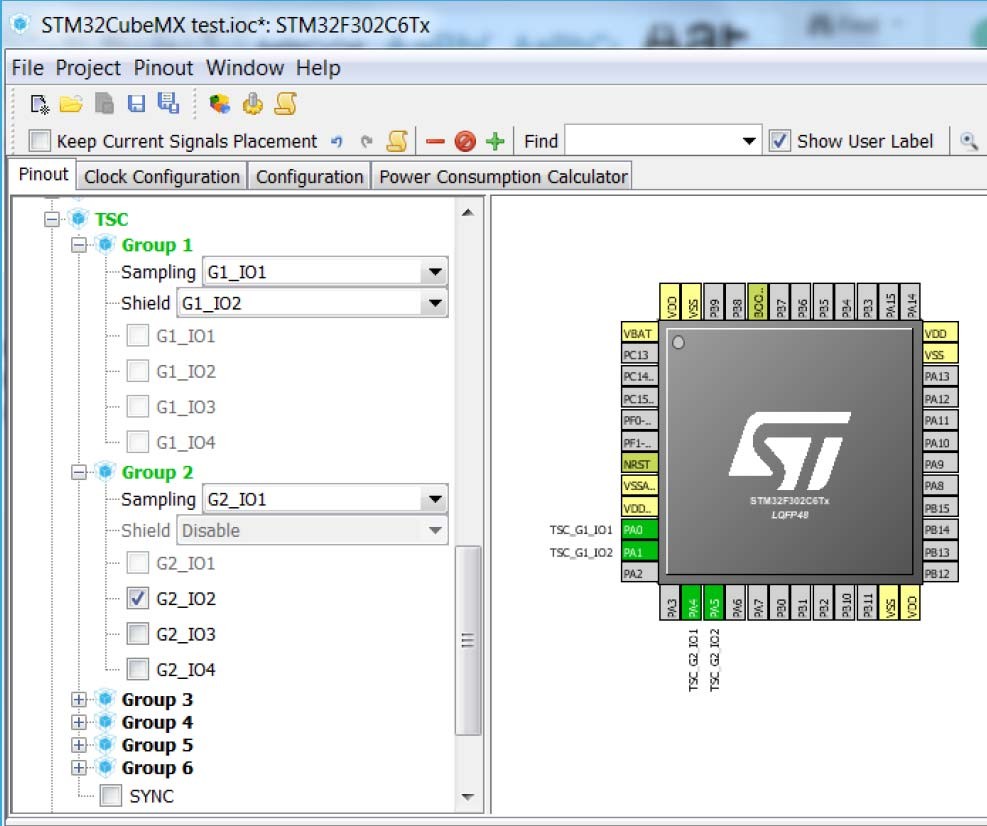Open Group 1 Shield dropdown G1_IO2
The width and height of the screenshot is (987, 826).
coord(312,303)
